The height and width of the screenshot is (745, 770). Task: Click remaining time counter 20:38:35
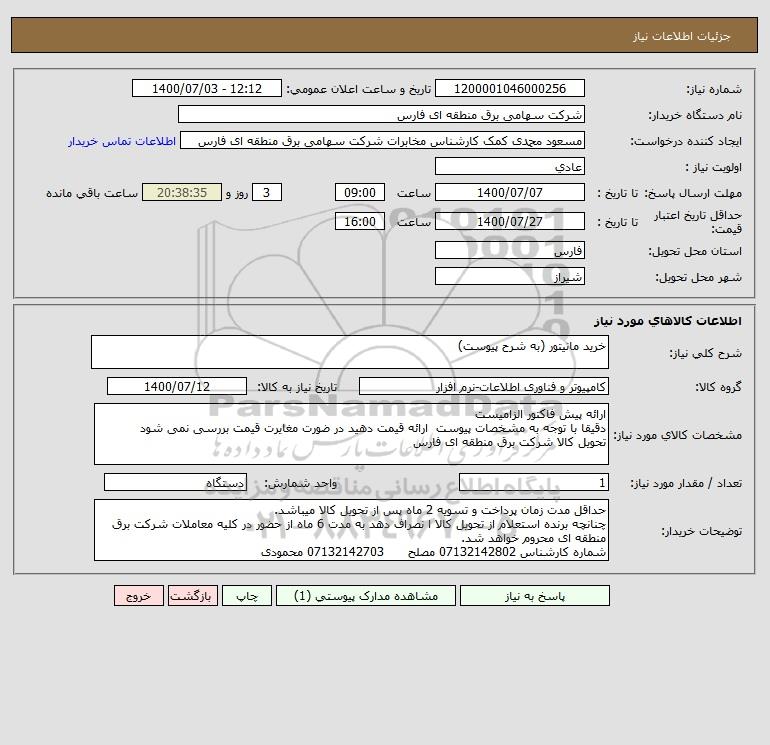[x=182, y=193]
